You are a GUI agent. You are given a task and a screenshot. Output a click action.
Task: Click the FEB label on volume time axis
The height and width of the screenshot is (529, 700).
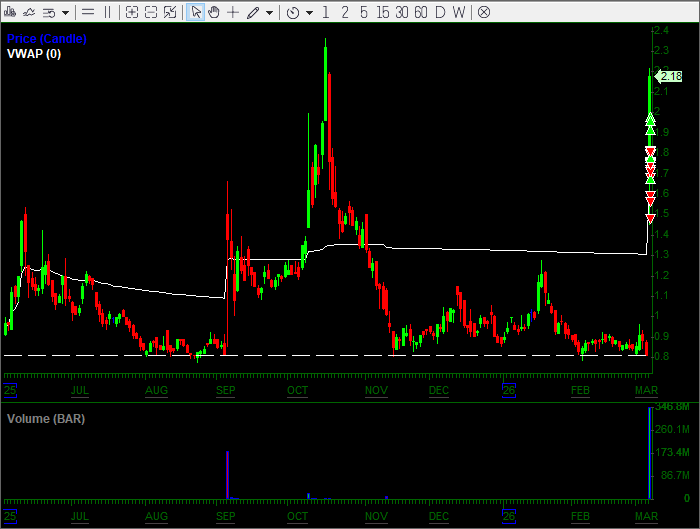(x=580, y=516)
